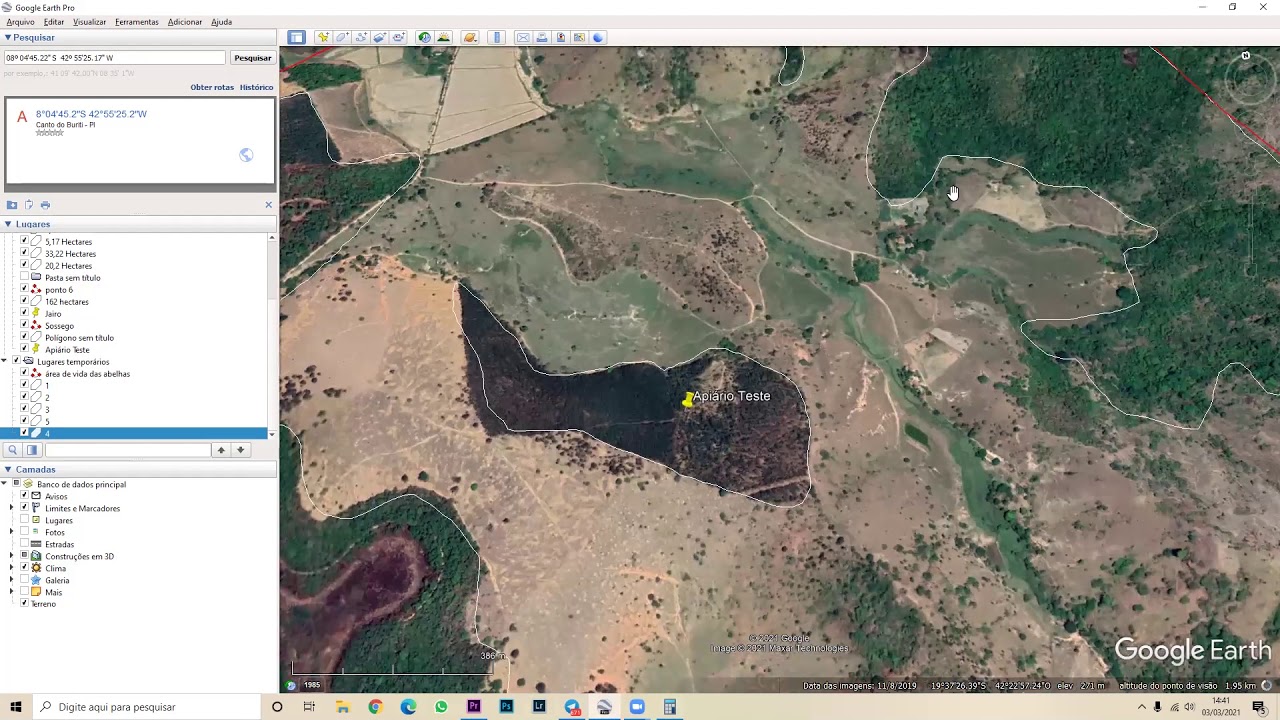The width and height of the screenshot is (1280, 720).
Task: Click the Apiário Teste yellow pushpin on map
Action: pos(688,399)
